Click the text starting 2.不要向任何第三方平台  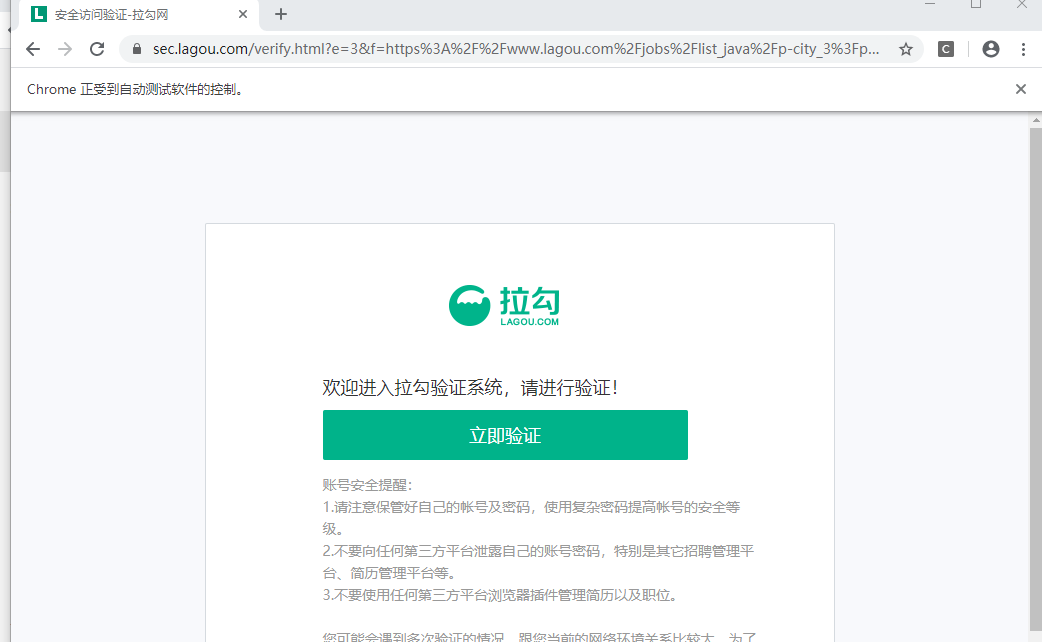(538, 562)
